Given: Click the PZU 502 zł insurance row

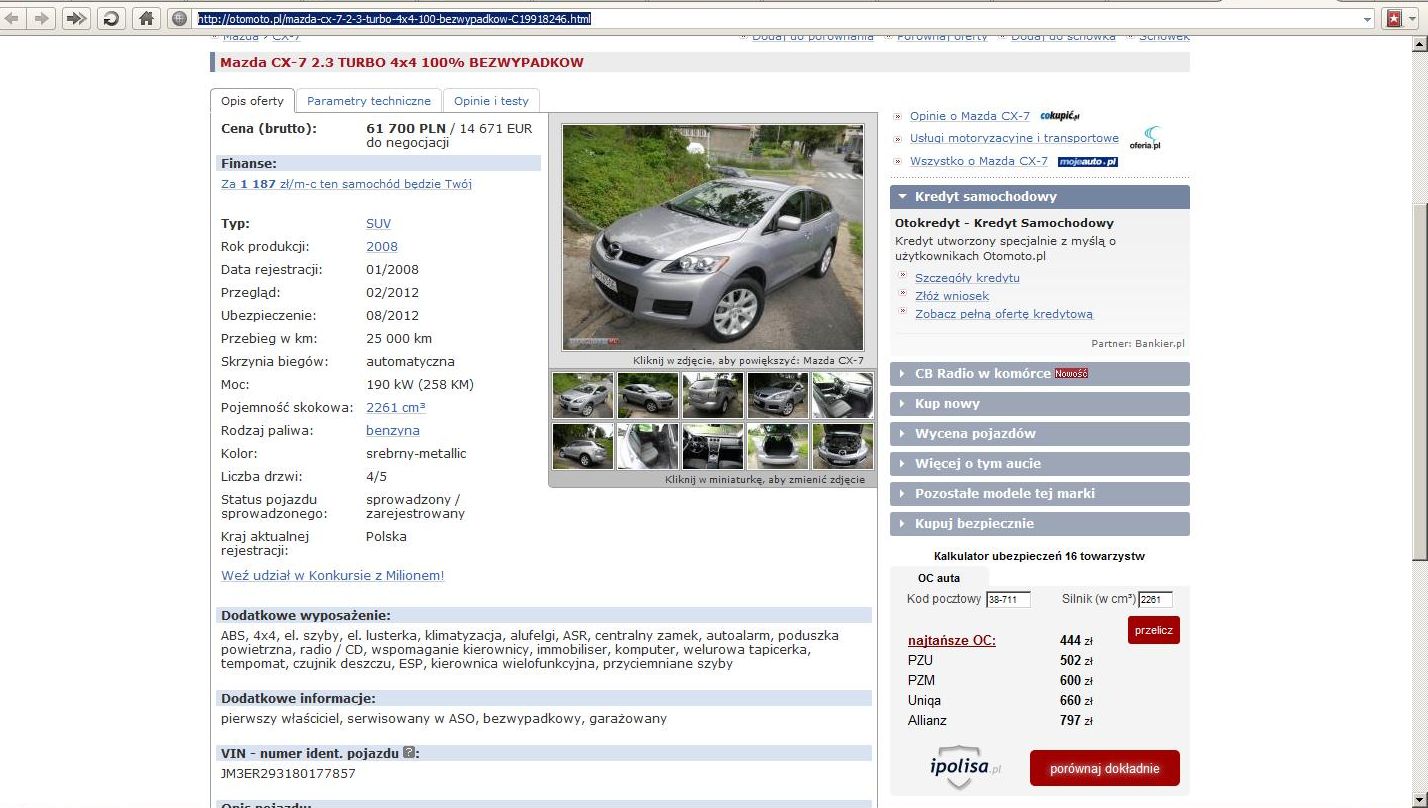Looking at the screenshot, I should pos(1000,661).
